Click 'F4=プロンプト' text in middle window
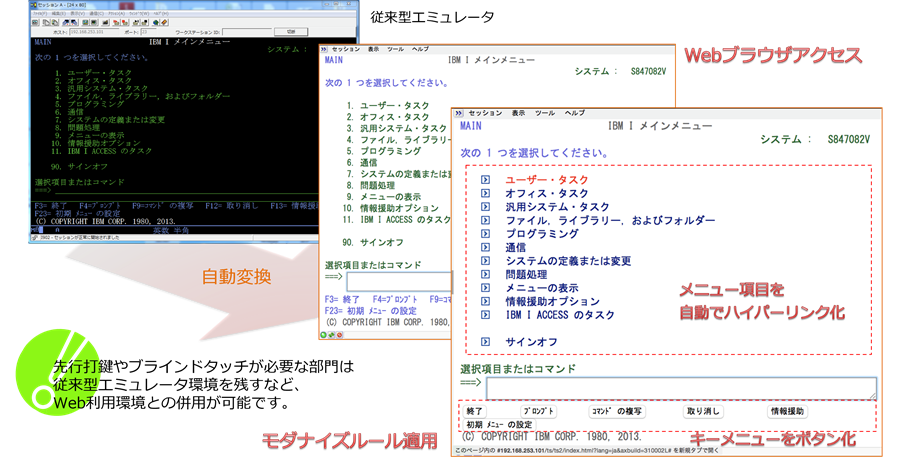 395,299
